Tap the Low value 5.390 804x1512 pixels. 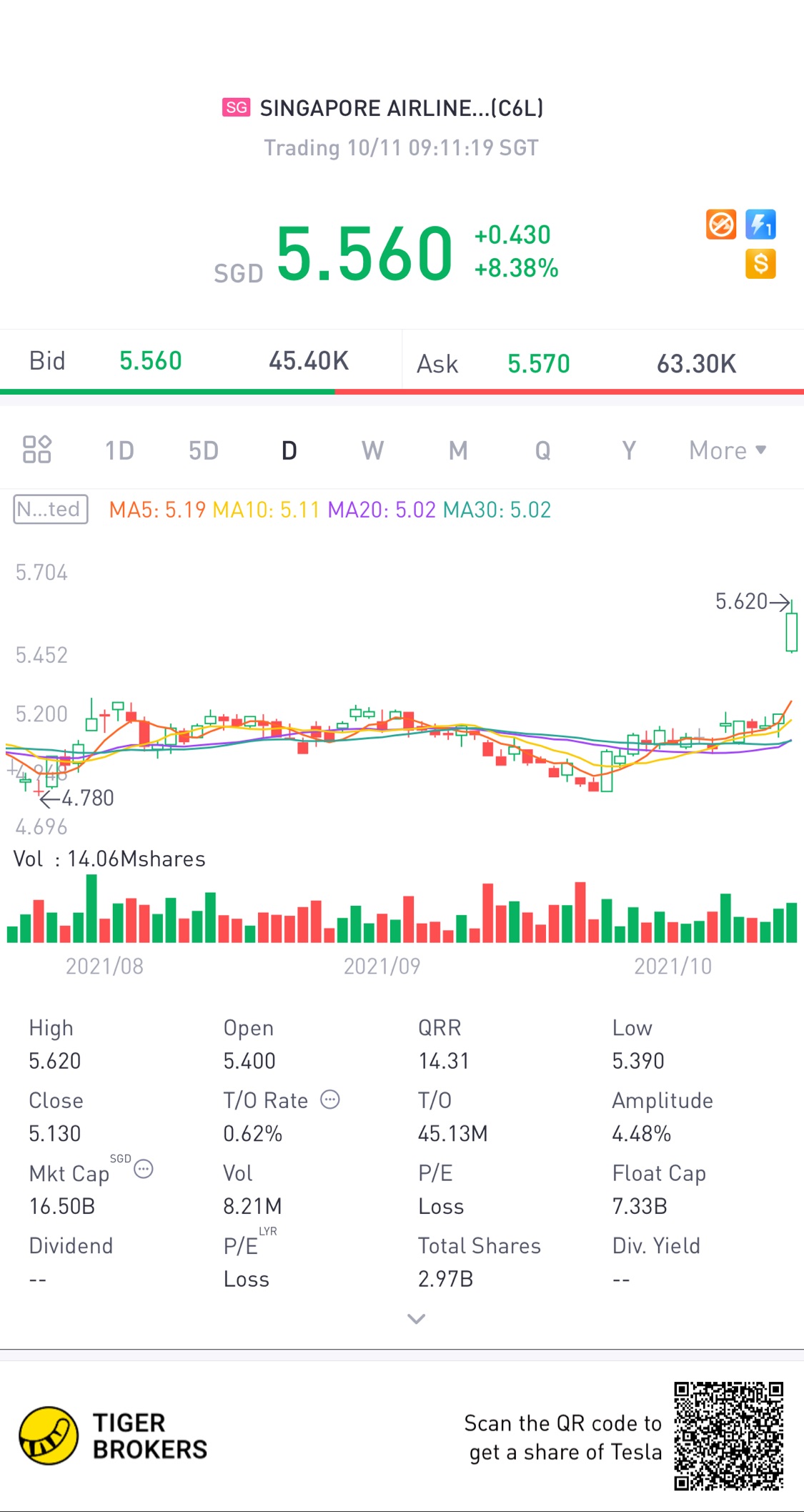point(638,1061)
